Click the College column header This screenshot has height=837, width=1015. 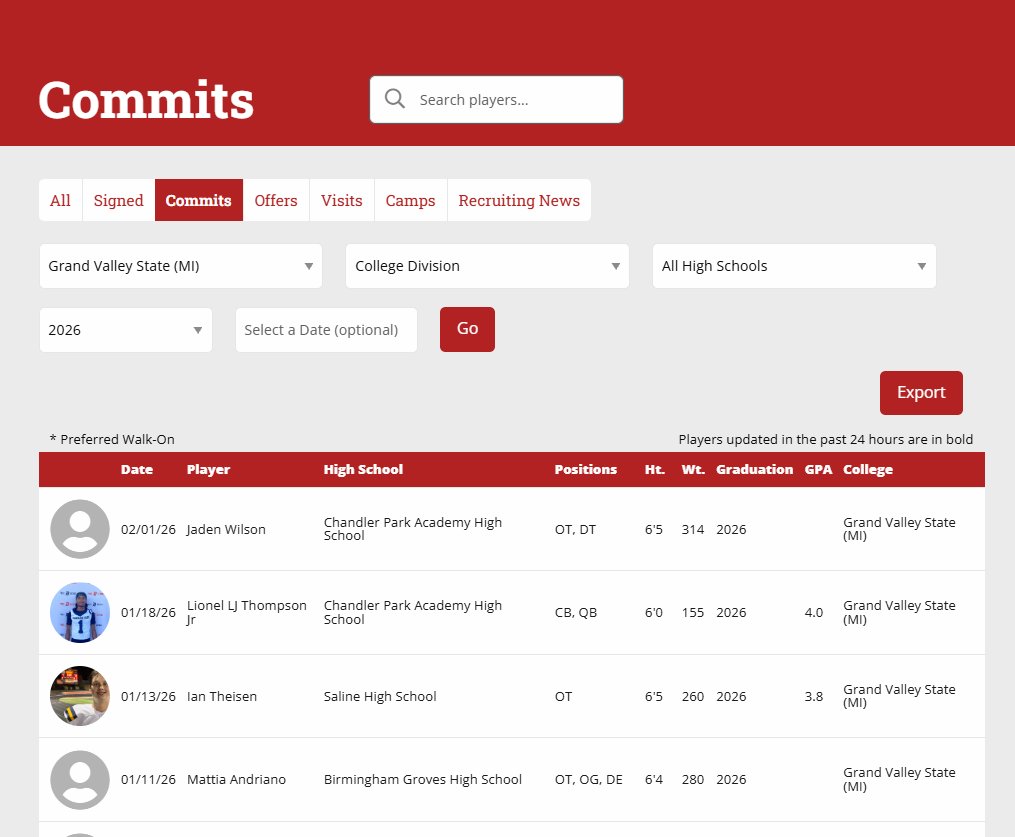(x=868, y=469)
